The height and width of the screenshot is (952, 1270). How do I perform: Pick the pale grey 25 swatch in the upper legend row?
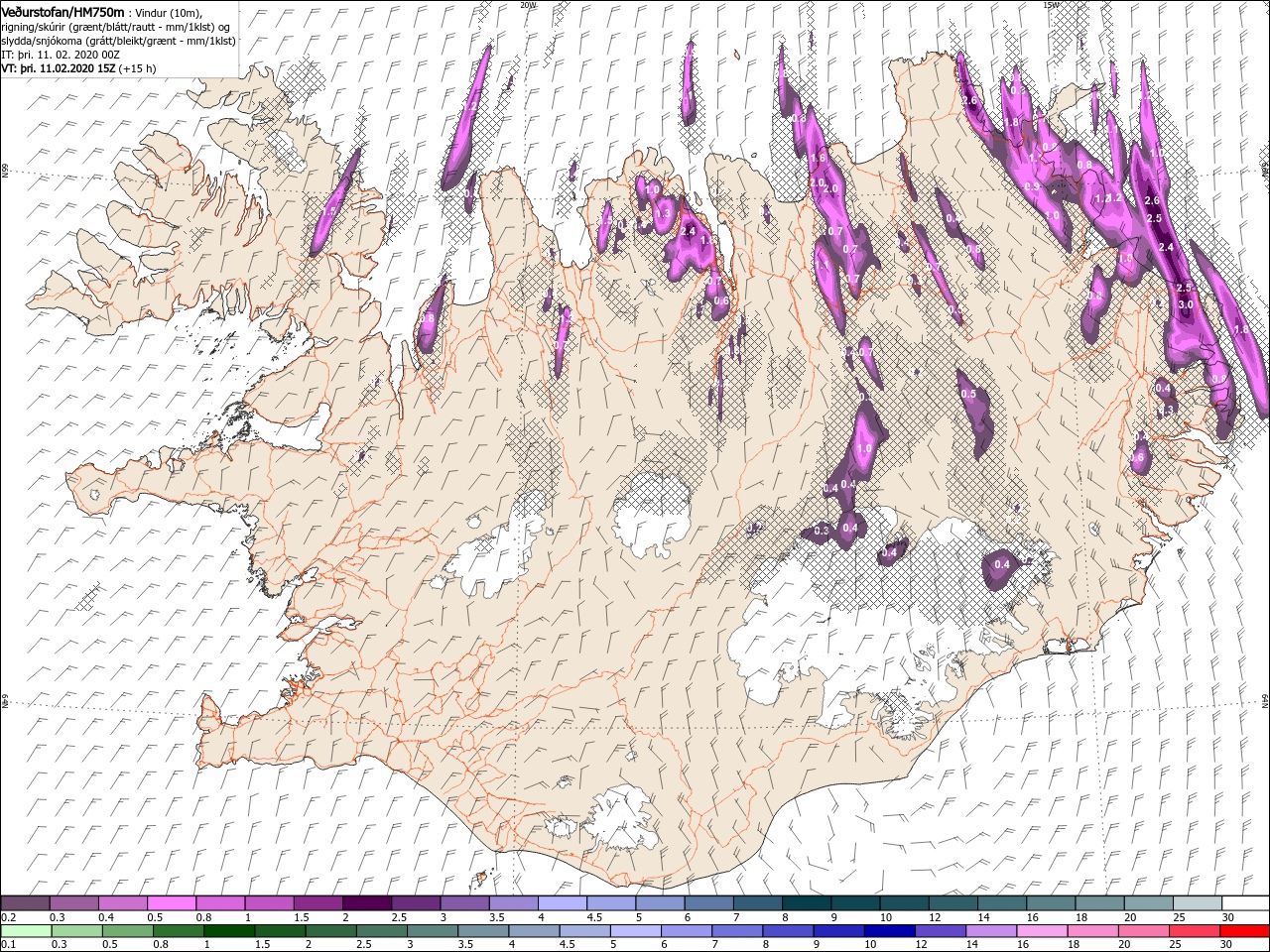(1196, 903)
